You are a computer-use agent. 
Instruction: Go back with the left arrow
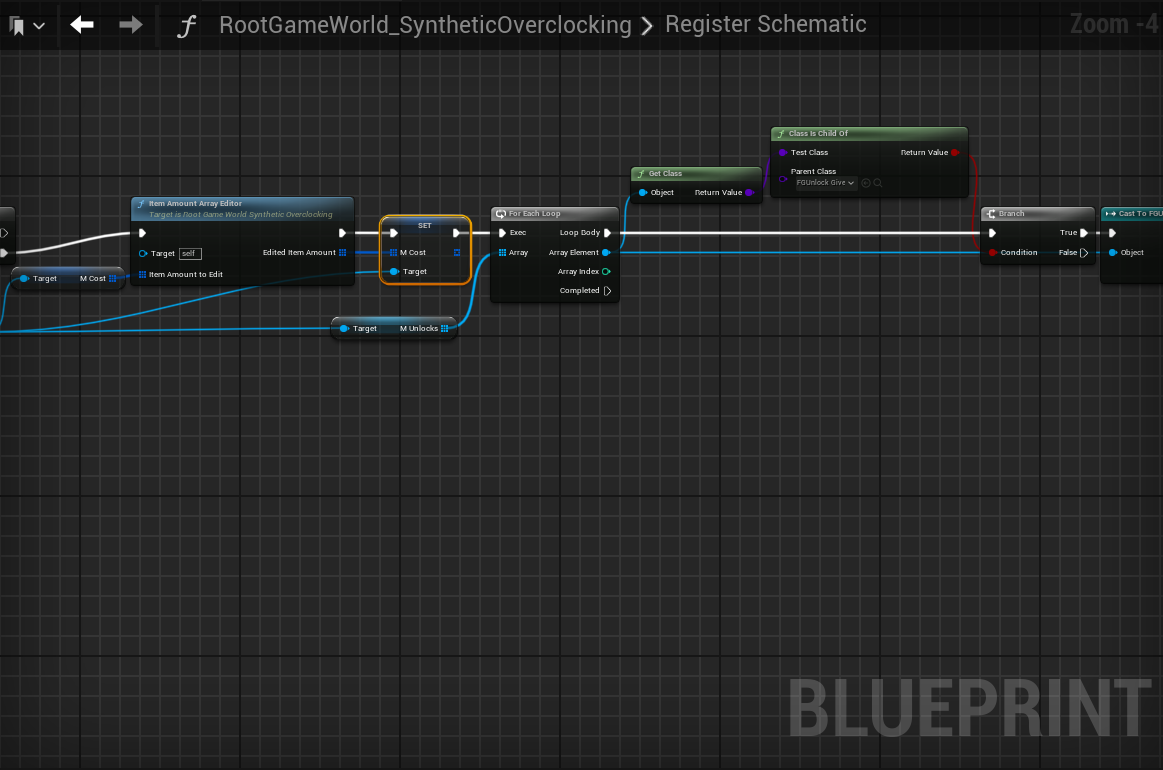82,25
